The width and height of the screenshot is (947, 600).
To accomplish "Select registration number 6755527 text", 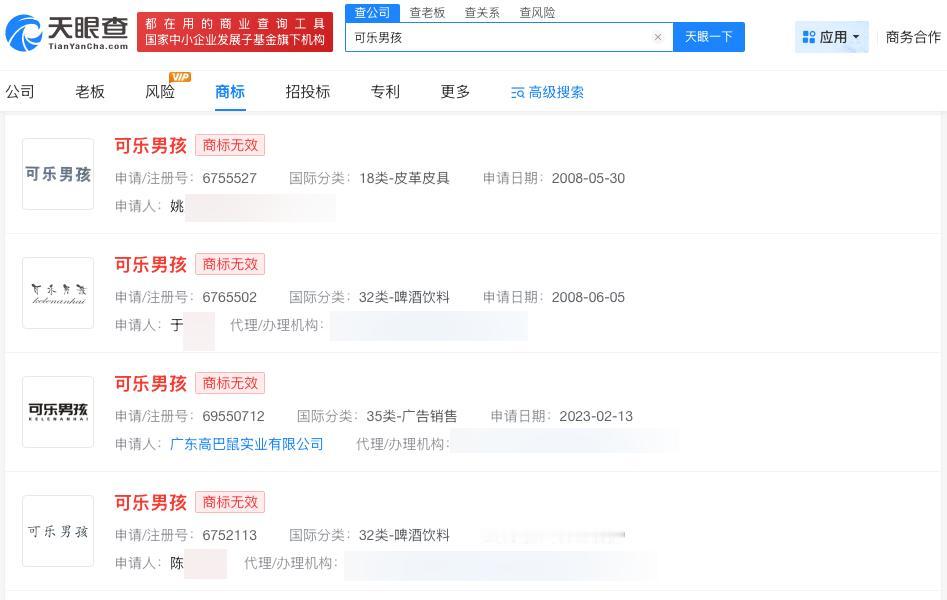I will click(x=230, y=178).
